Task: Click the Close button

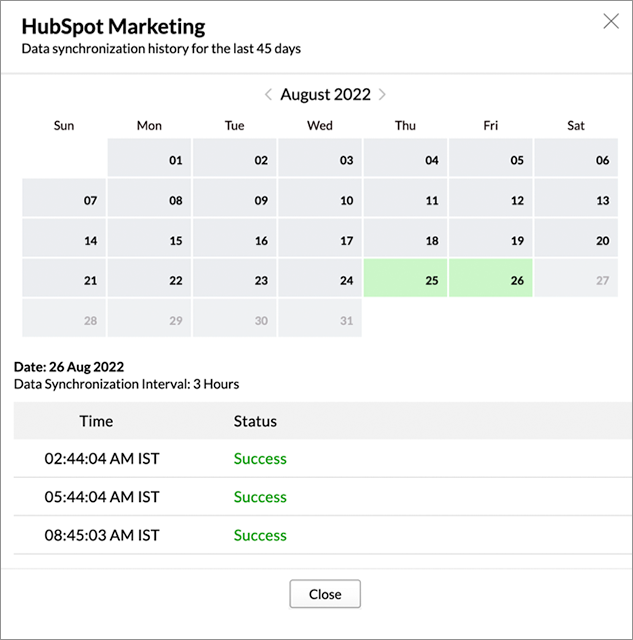Action: pyautogui.click(x=325, y=594)
